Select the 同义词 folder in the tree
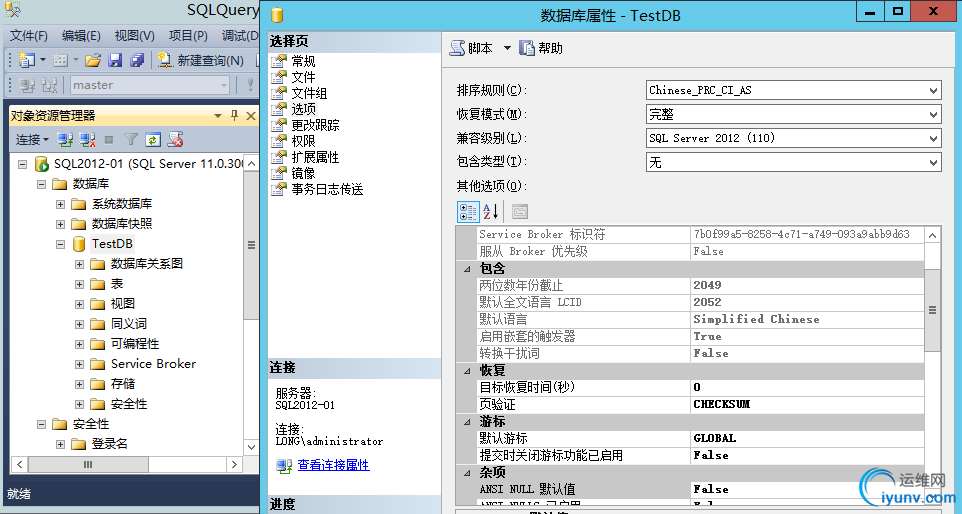 tap(129, 324)
